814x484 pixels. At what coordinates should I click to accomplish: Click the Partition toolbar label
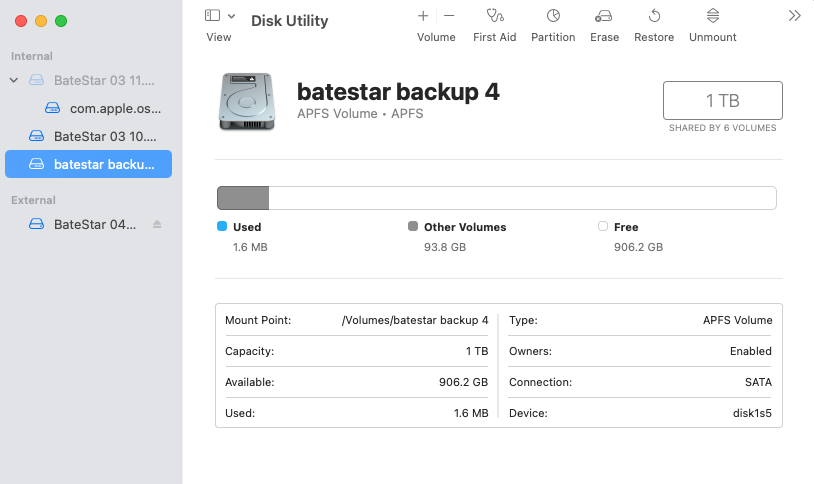click(553, 37)
